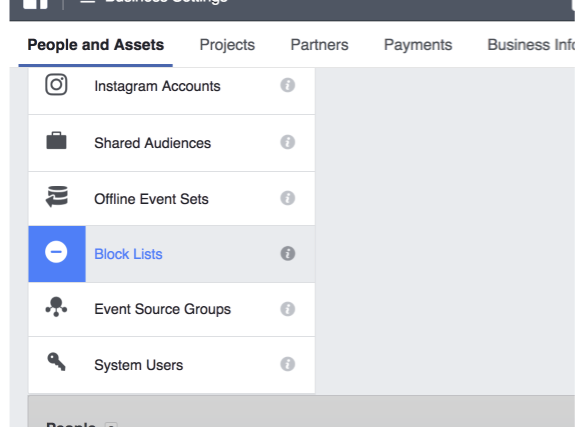Click the info icon beside Block Lists
Screen dimensions: 575x427
point(288,253)
